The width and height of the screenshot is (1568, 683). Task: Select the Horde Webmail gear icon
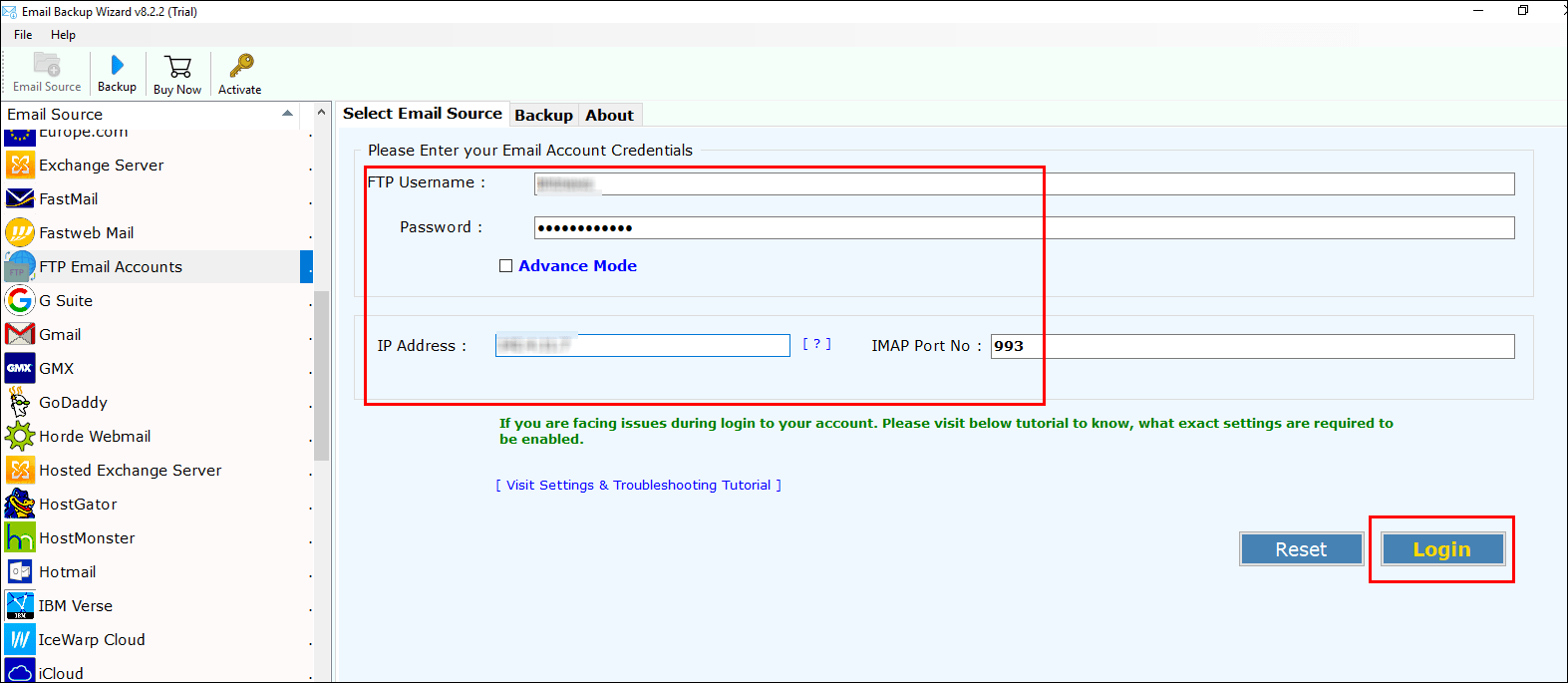(20, 436)
